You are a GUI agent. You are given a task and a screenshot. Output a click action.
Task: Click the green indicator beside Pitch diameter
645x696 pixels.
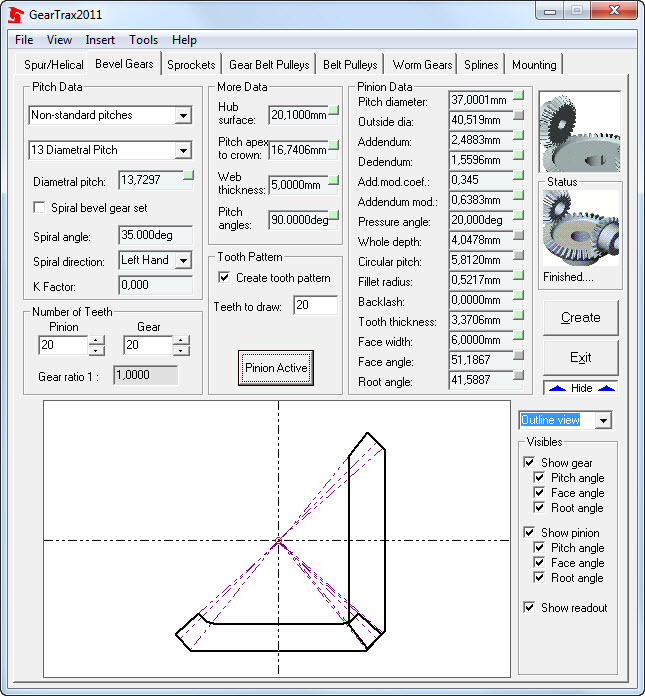click(x=518, y=95)
